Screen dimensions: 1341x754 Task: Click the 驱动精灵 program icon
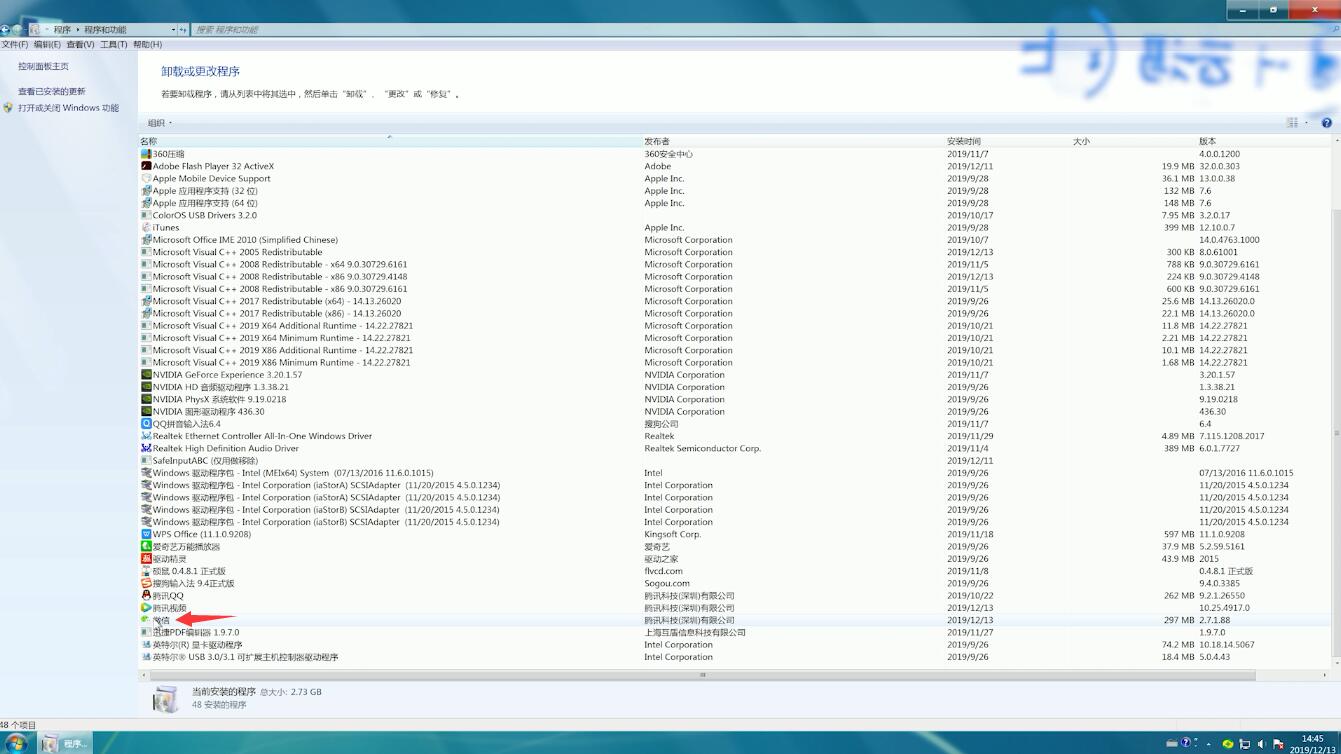point(146,559)
